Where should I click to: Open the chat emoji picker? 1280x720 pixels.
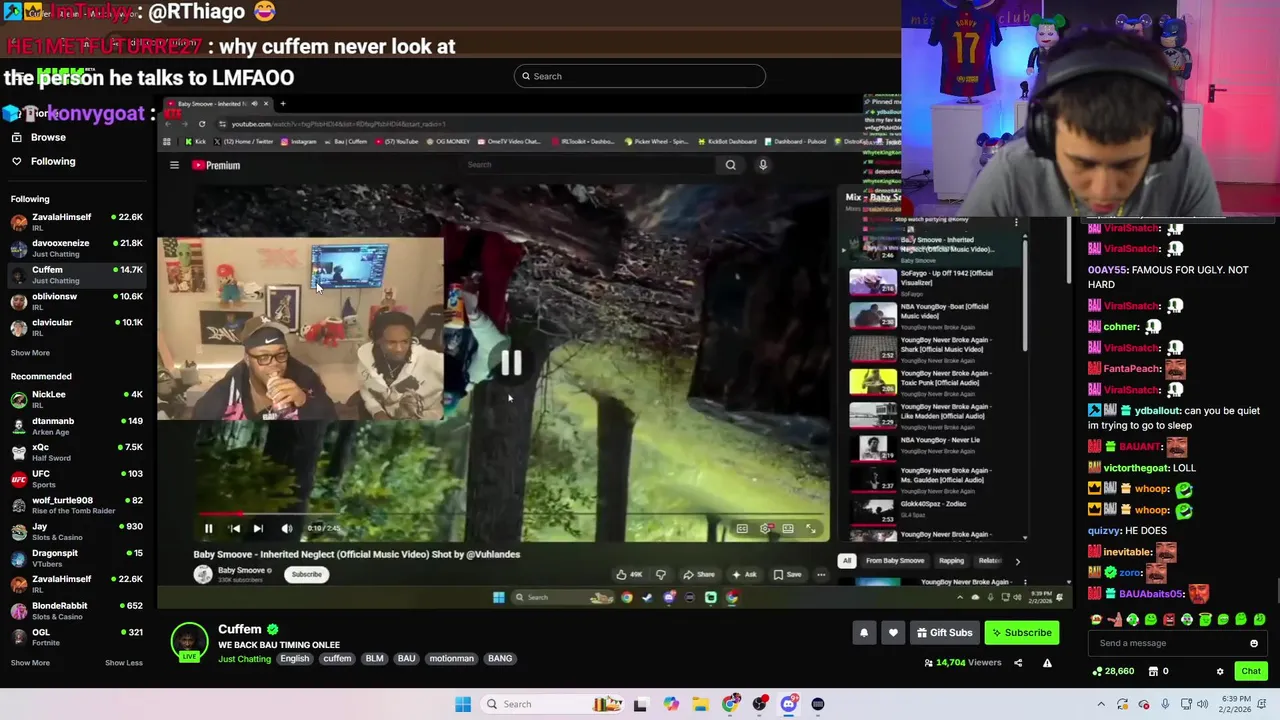point(1253,644)
